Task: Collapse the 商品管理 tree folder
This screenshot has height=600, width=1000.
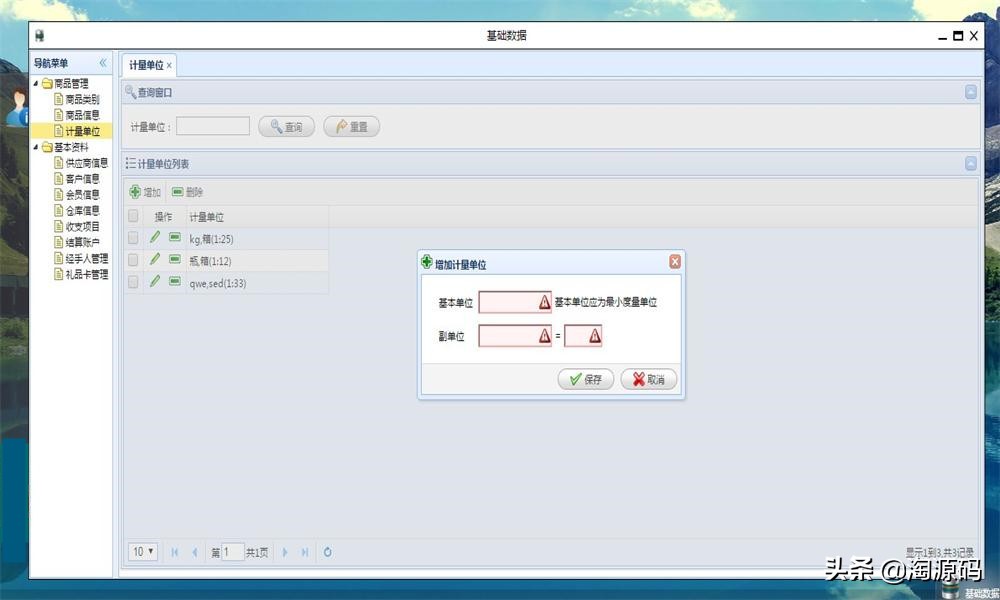Action: [x=37, y=84]
